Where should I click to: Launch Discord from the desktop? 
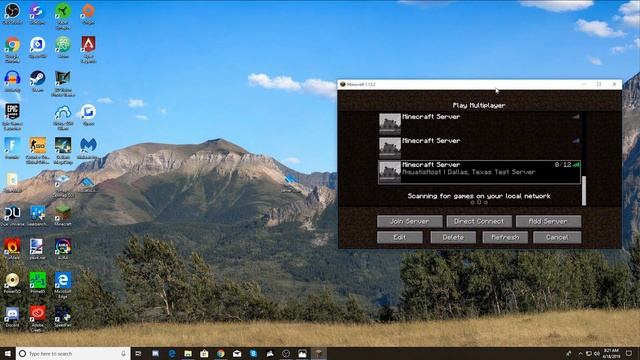(12, 317)
